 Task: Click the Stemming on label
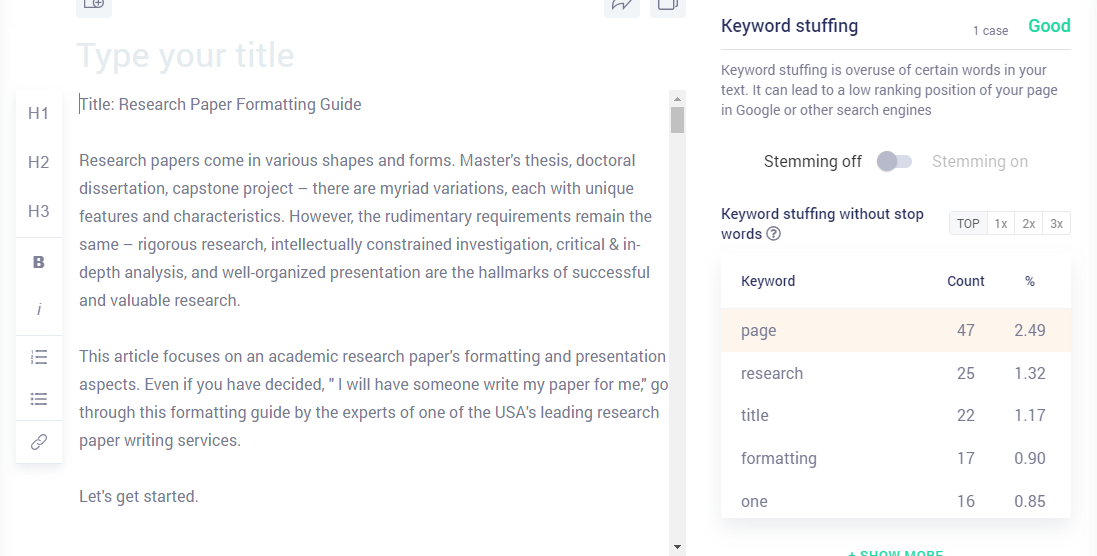(x=979, y=162)
